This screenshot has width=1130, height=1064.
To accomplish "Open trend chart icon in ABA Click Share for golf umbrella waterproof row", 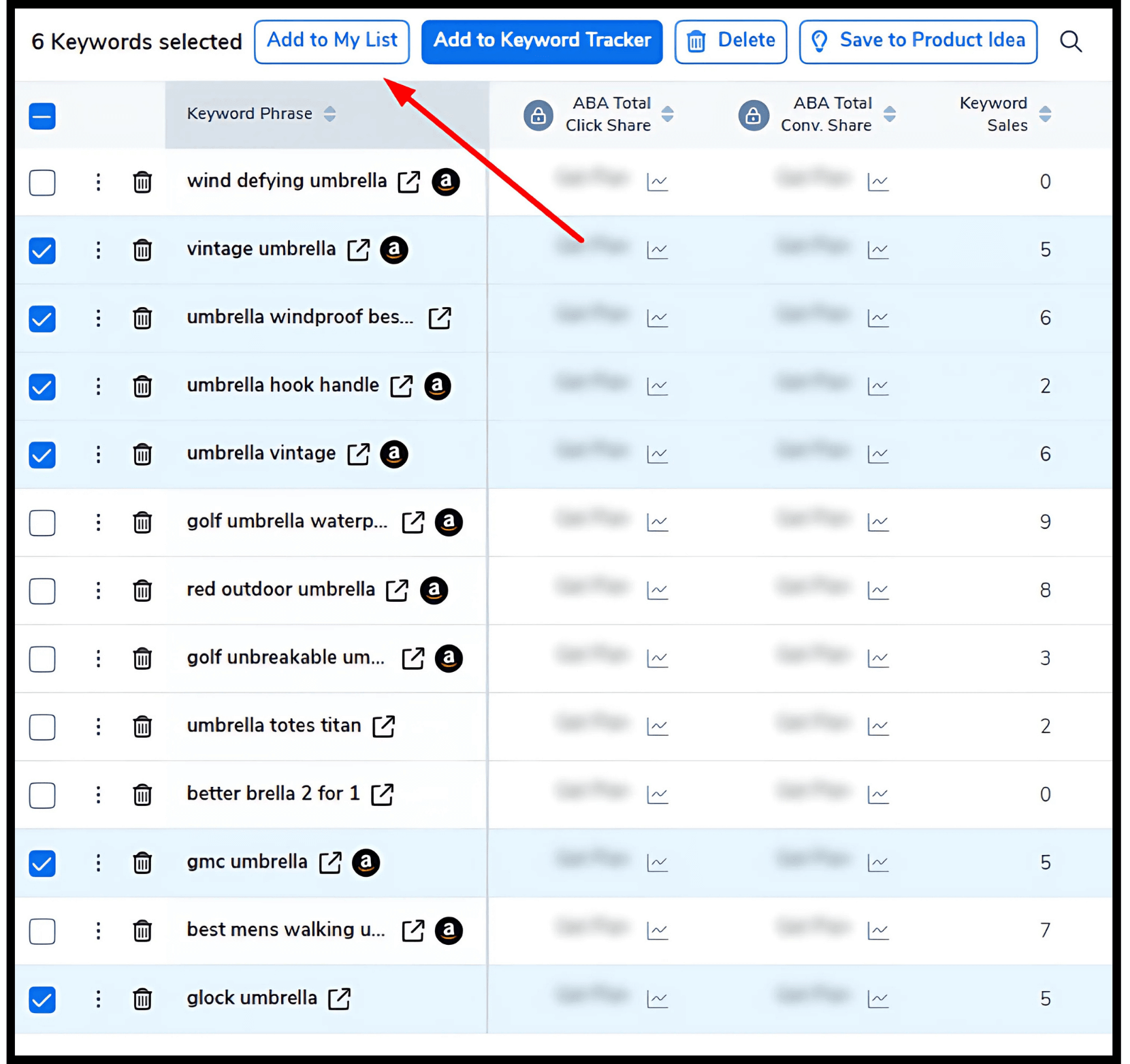I will (x=657, y=522).
